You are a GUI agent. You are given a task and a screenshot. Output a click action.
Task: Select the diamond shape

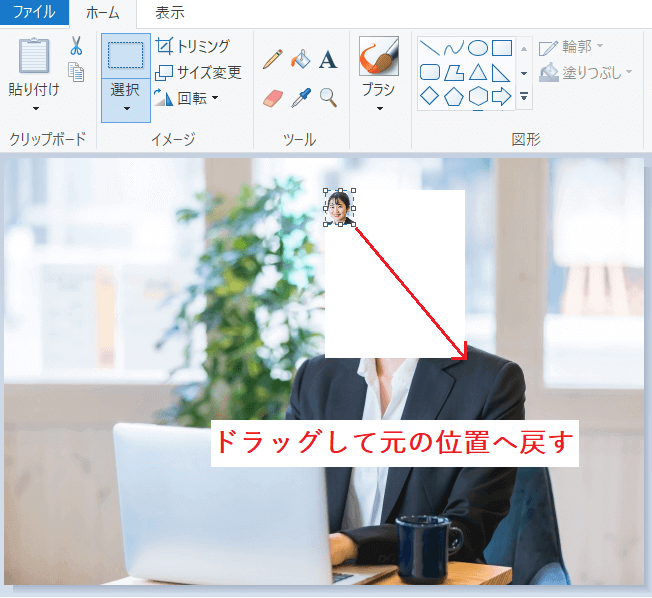[x=430, y=96]
